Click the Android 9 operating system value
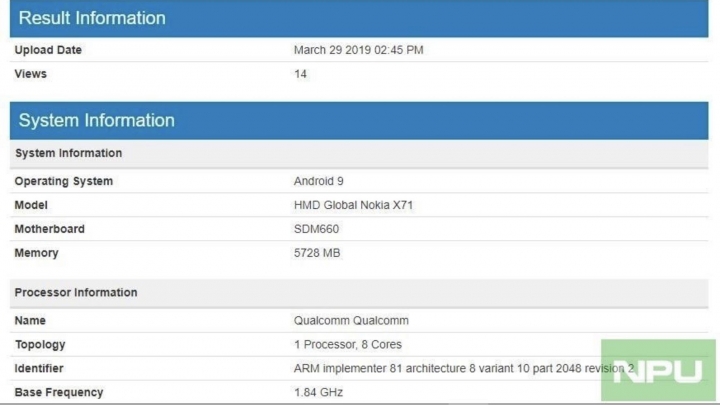The height and width of the screenshot is (405, 720). click(319, 181)
